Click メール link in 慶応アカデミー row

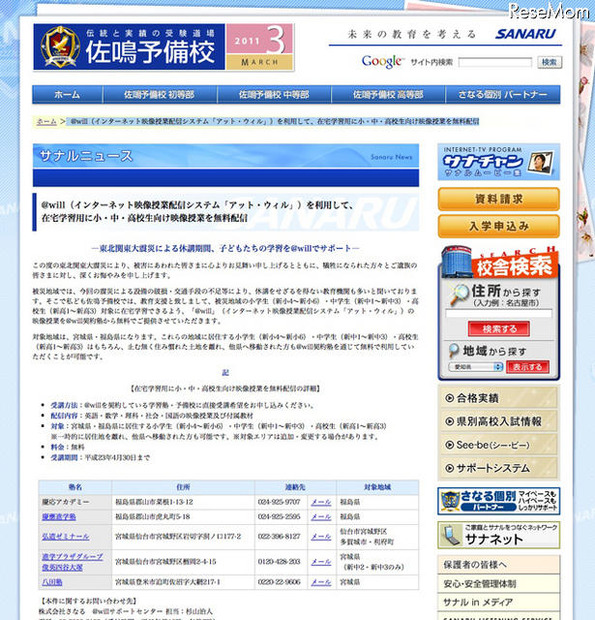point(321,502)
